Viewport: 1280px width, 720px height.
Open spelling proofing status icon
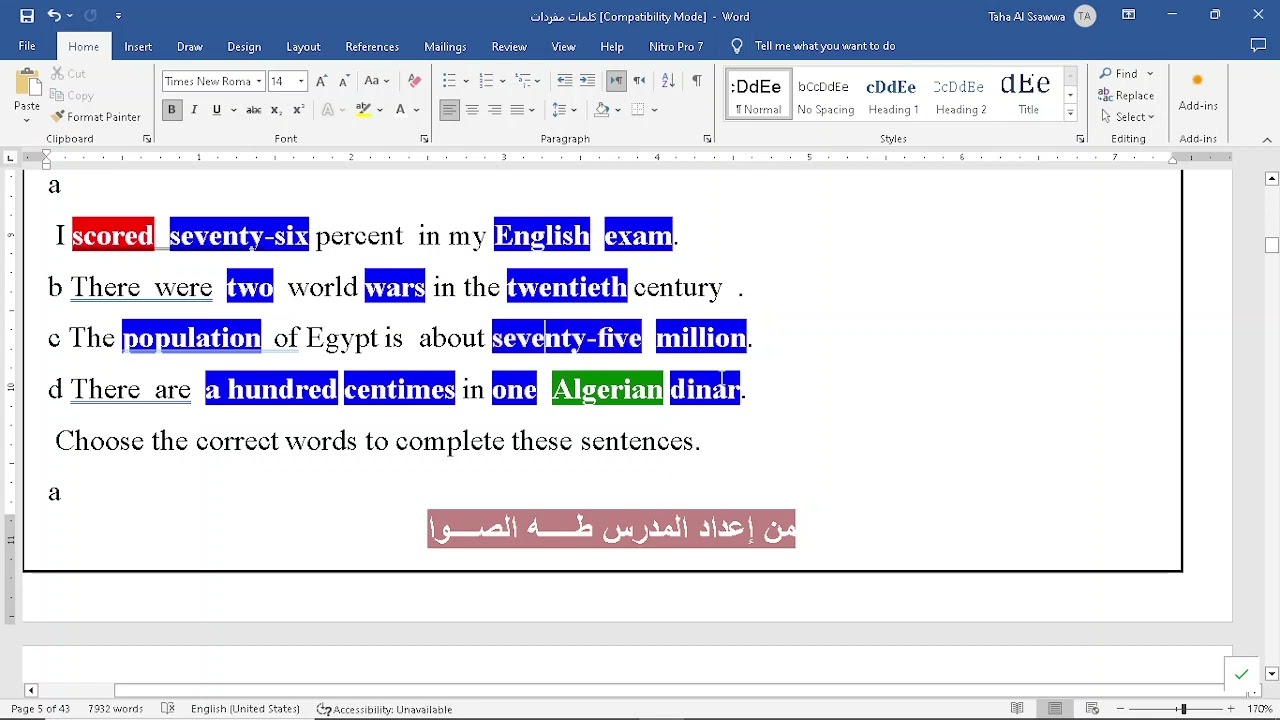168,709
